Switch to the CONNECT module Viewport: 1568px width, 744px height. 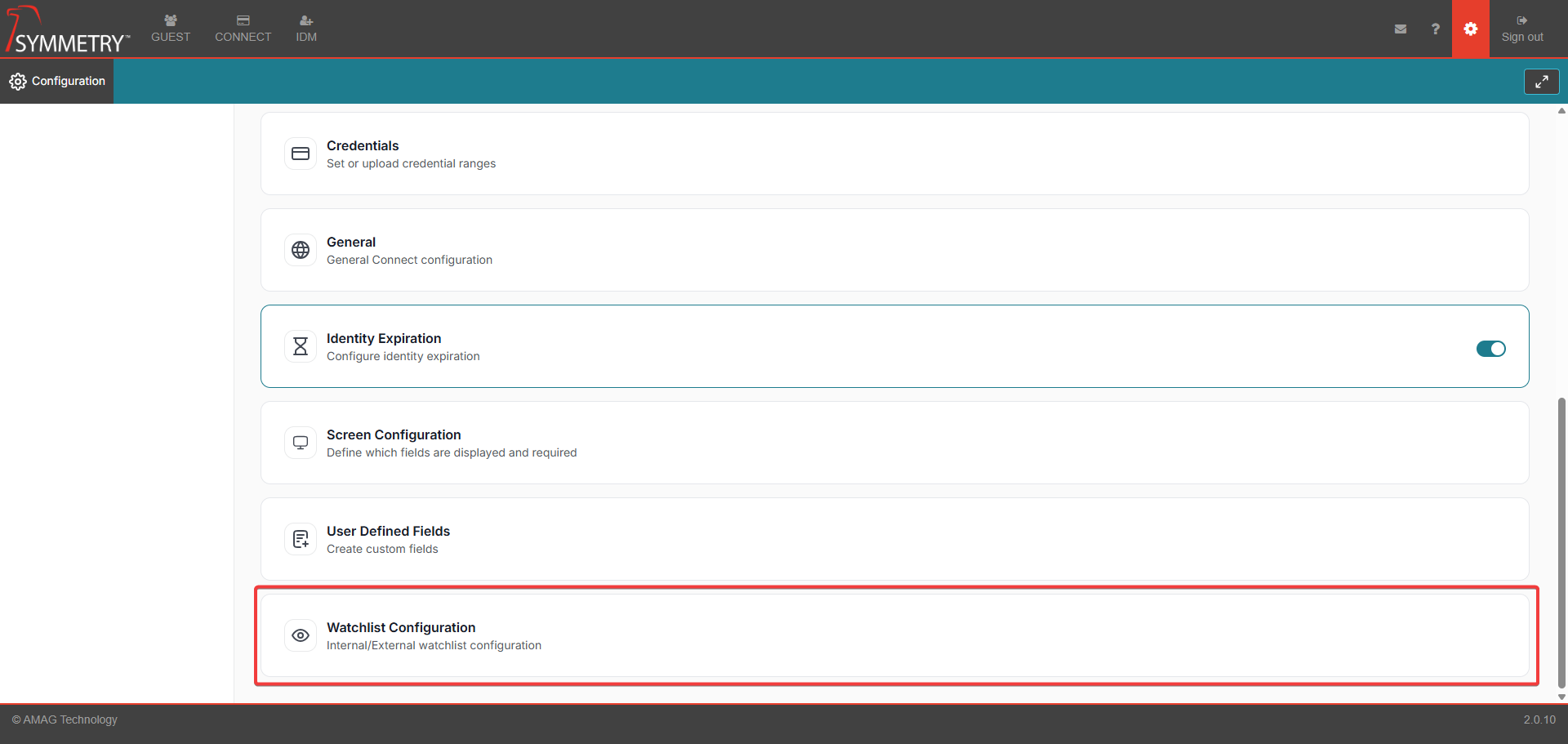(x=243, y=29)
